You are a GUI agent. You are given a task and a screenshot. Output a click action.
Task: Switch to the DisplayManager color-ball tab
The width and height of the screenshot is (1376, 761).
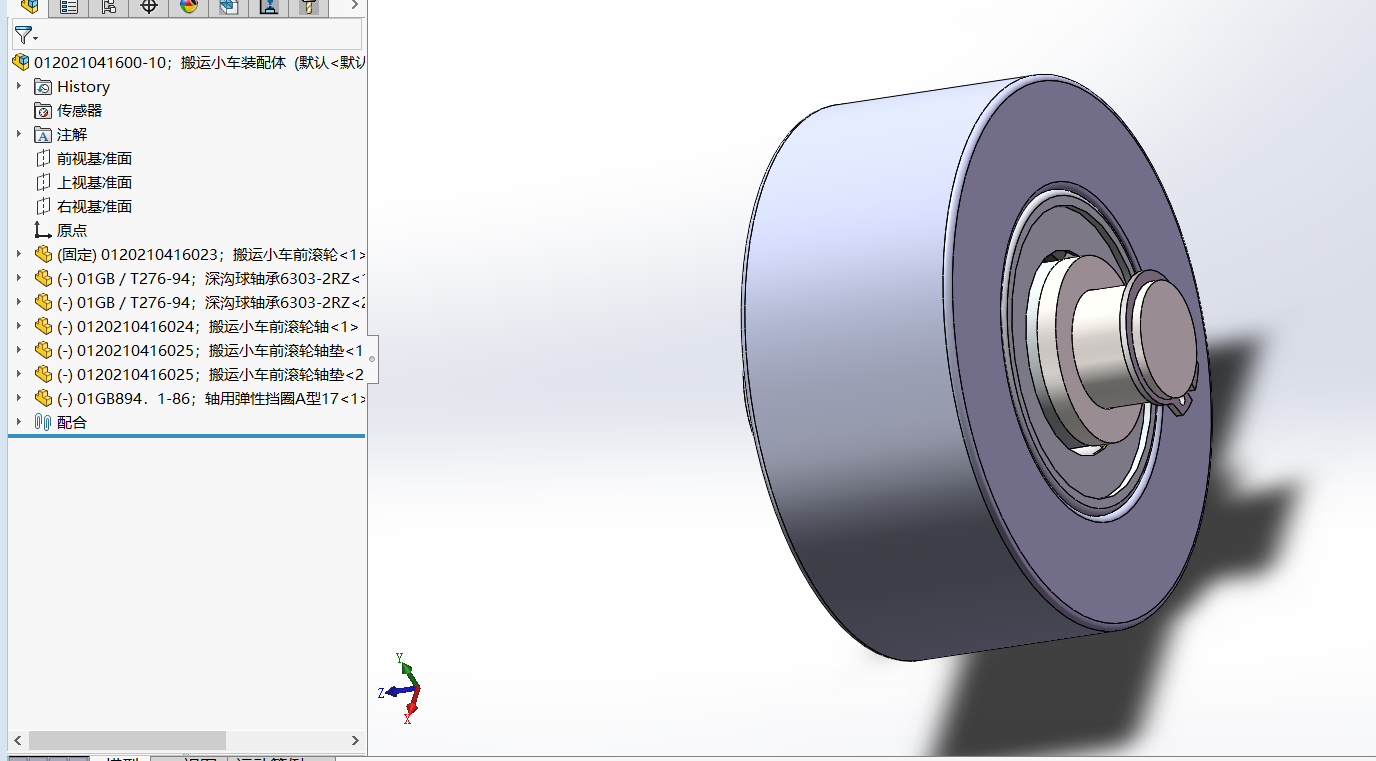(x=188, y=7)
